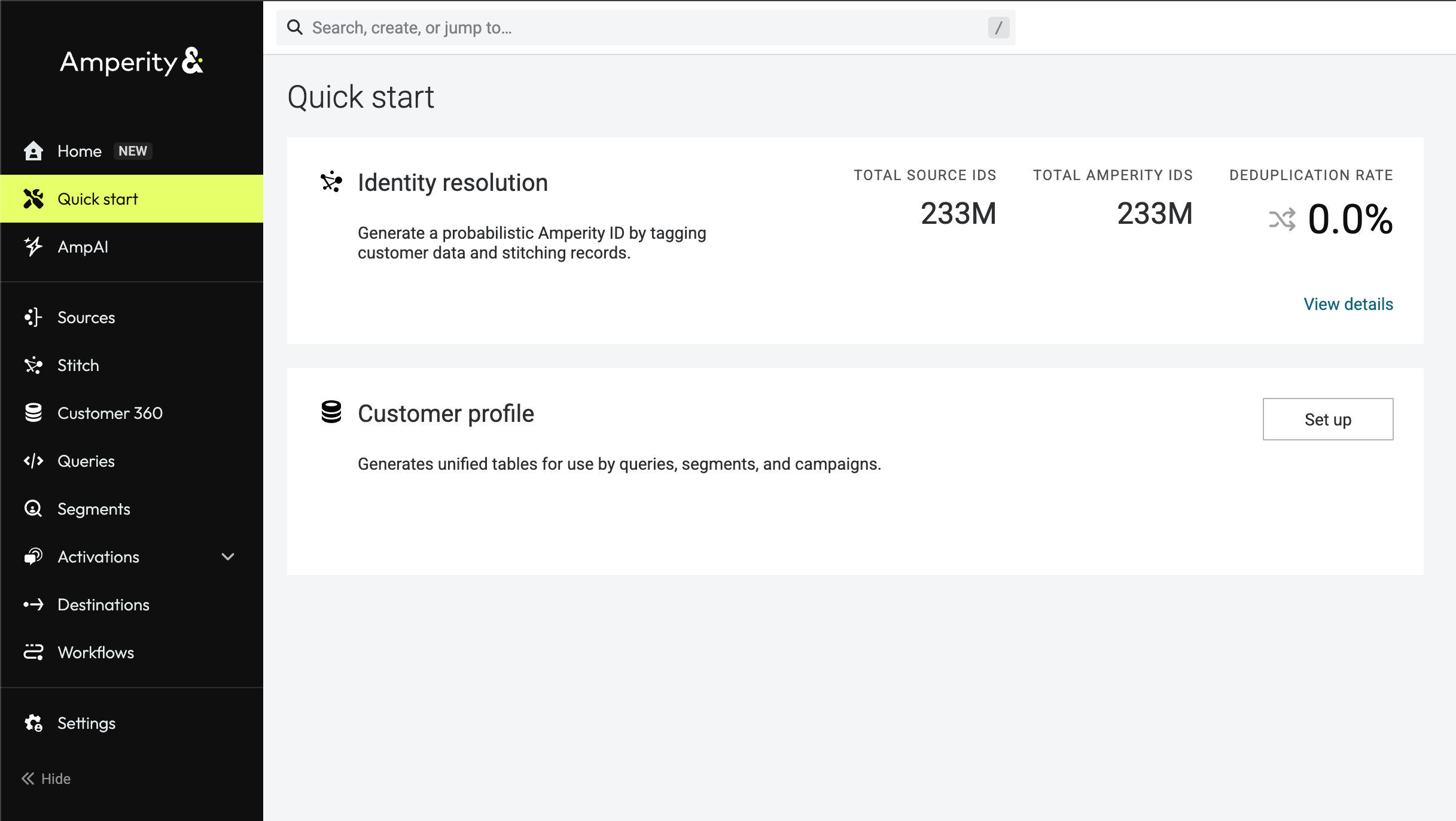Navigate to Sources
The width and height of the screenshot is (1456, 821).
(132, 317)
